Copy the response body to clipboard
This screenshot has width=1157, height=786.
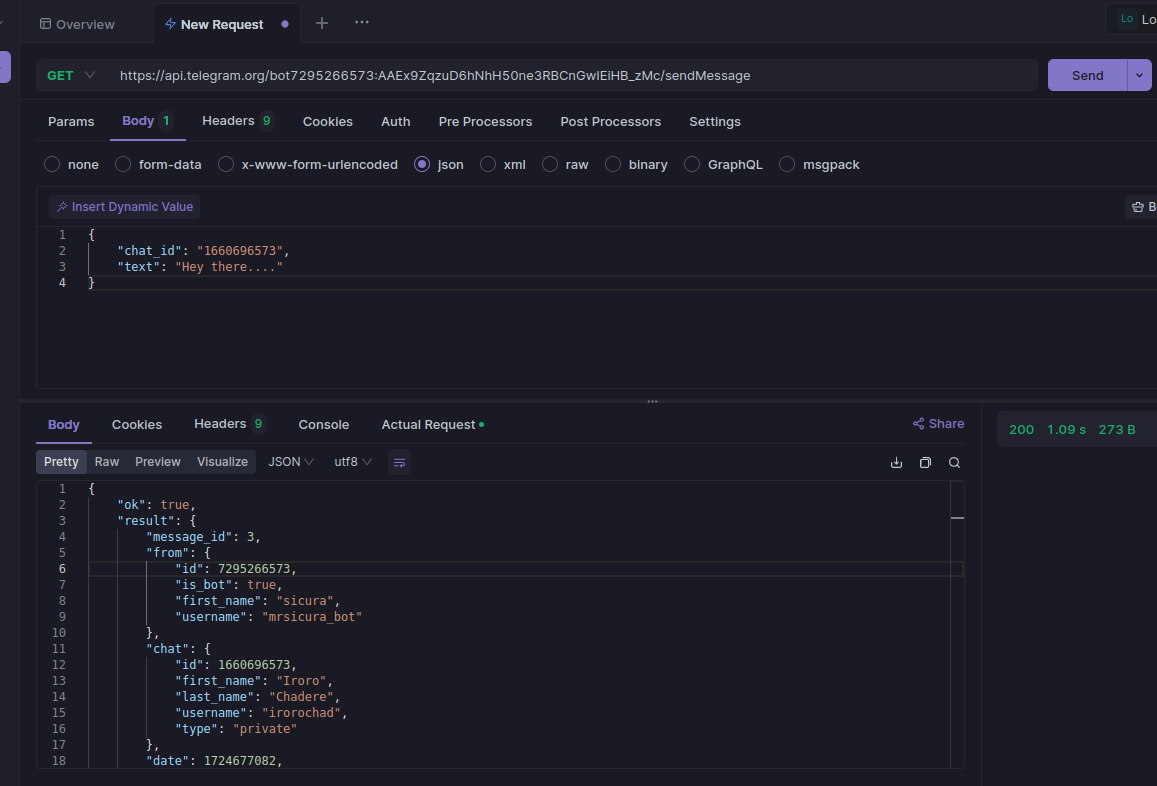point(925,463)
